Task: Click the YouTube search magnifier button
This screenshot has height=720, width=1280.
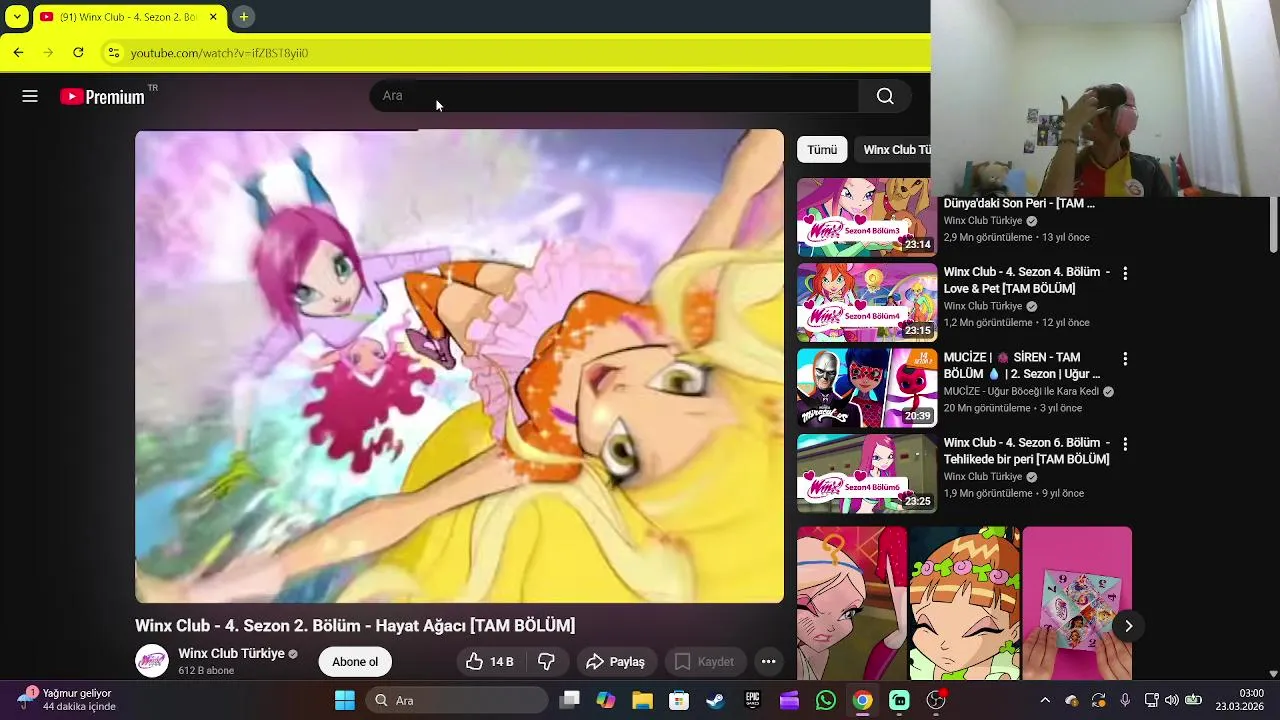Action: point(885,96)
